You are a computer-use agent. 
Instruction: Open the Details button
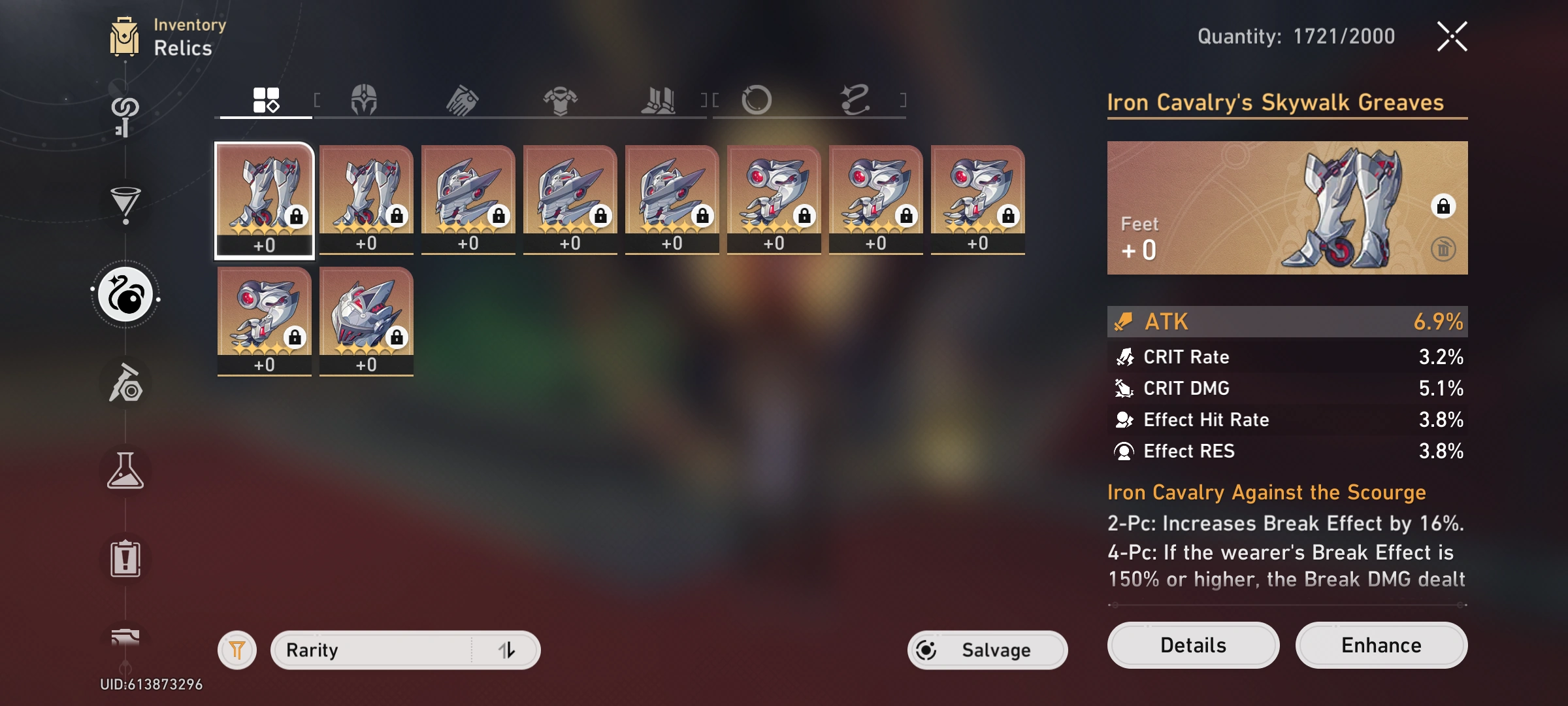point(1193,645)
